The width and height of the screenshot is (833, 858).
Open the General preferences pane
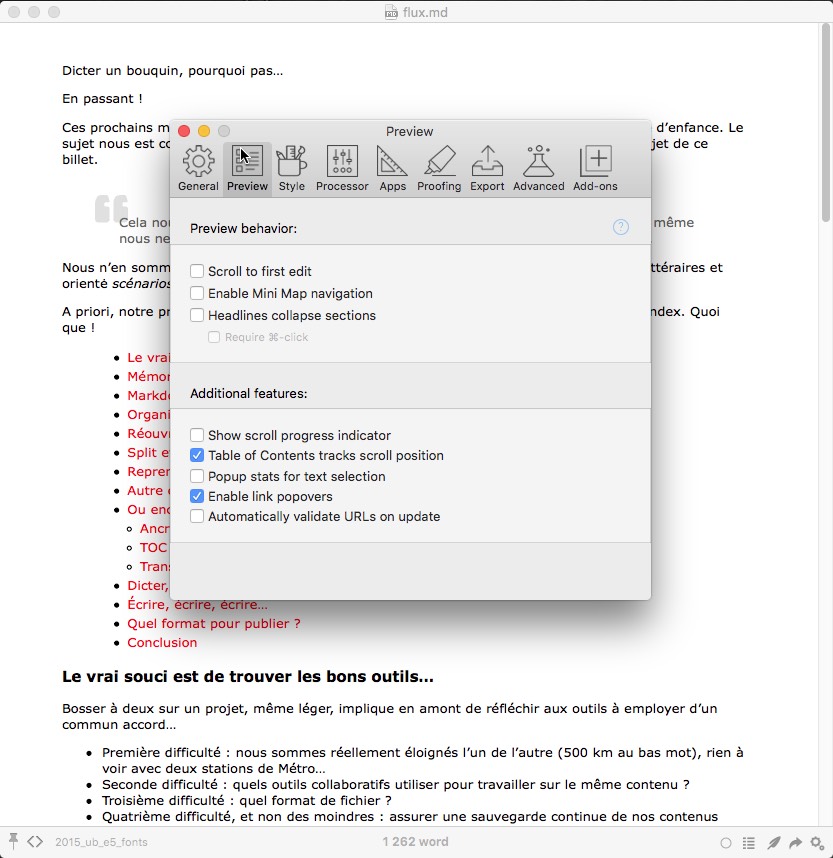(x=198, y=169)
